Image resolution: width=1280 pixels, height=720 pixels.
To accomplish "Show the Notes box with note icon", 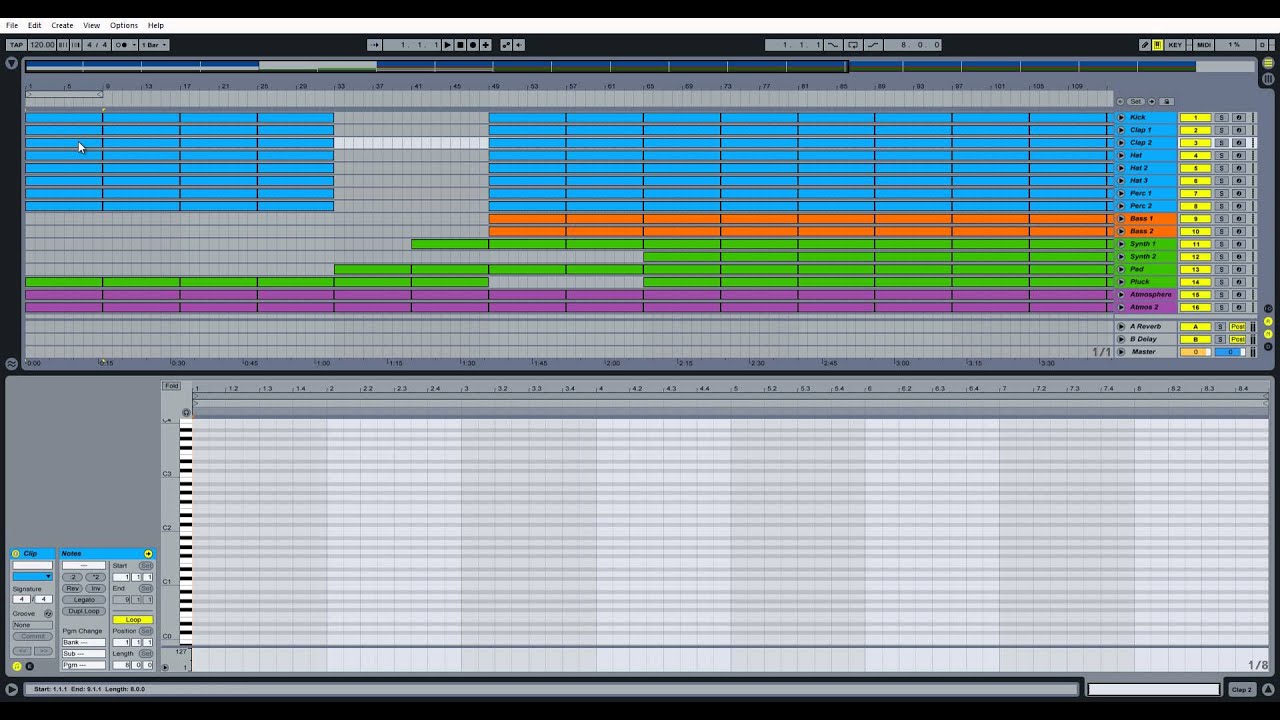I will (x=17, y=666).
